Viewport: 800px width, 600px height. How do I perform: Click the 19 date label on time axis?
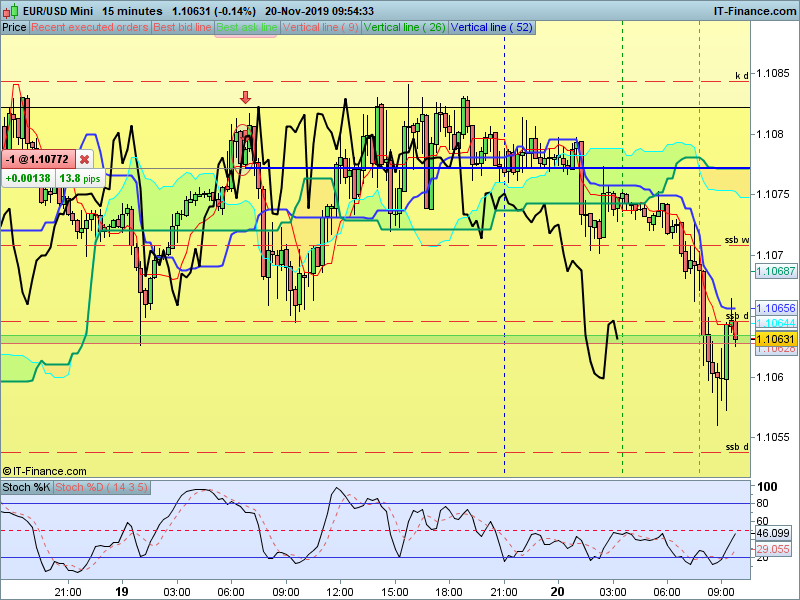coord(121,591)
